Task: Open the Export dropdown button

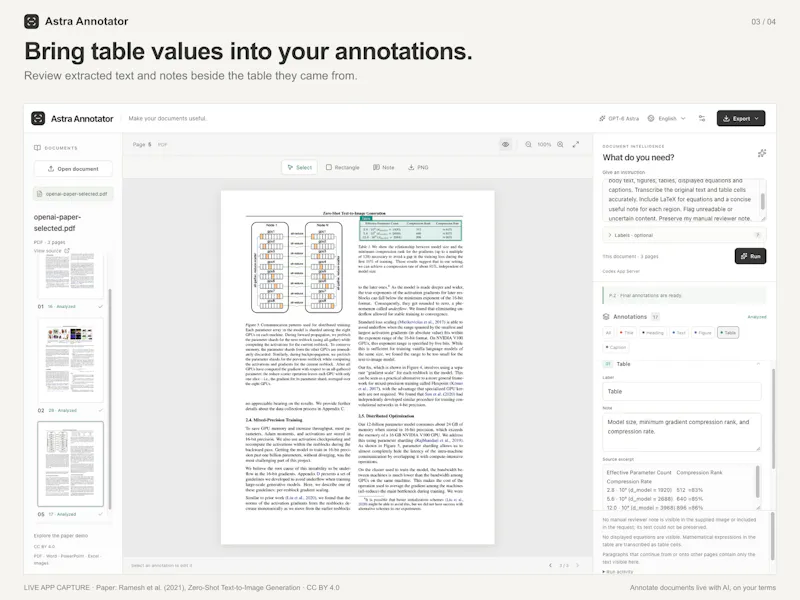Action: (x=741, y=118)
